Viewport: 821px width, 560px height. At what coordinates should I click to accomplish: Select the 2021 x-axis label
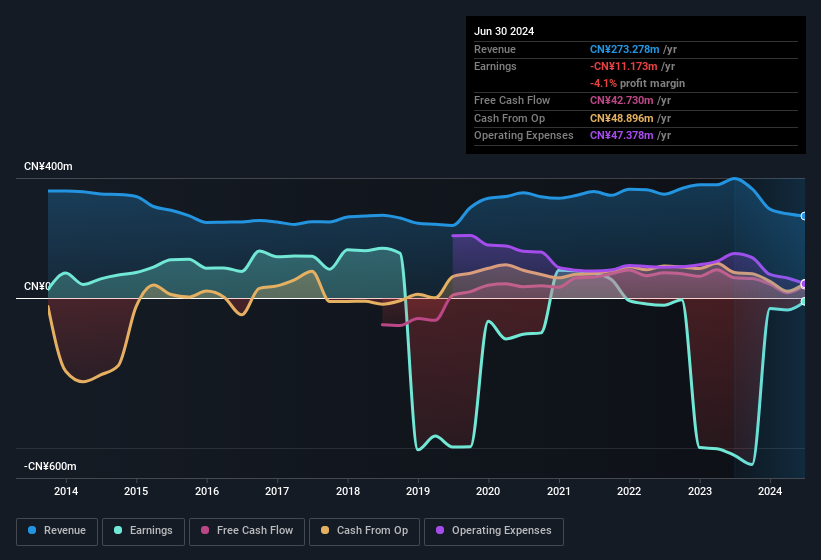[559, 491]
